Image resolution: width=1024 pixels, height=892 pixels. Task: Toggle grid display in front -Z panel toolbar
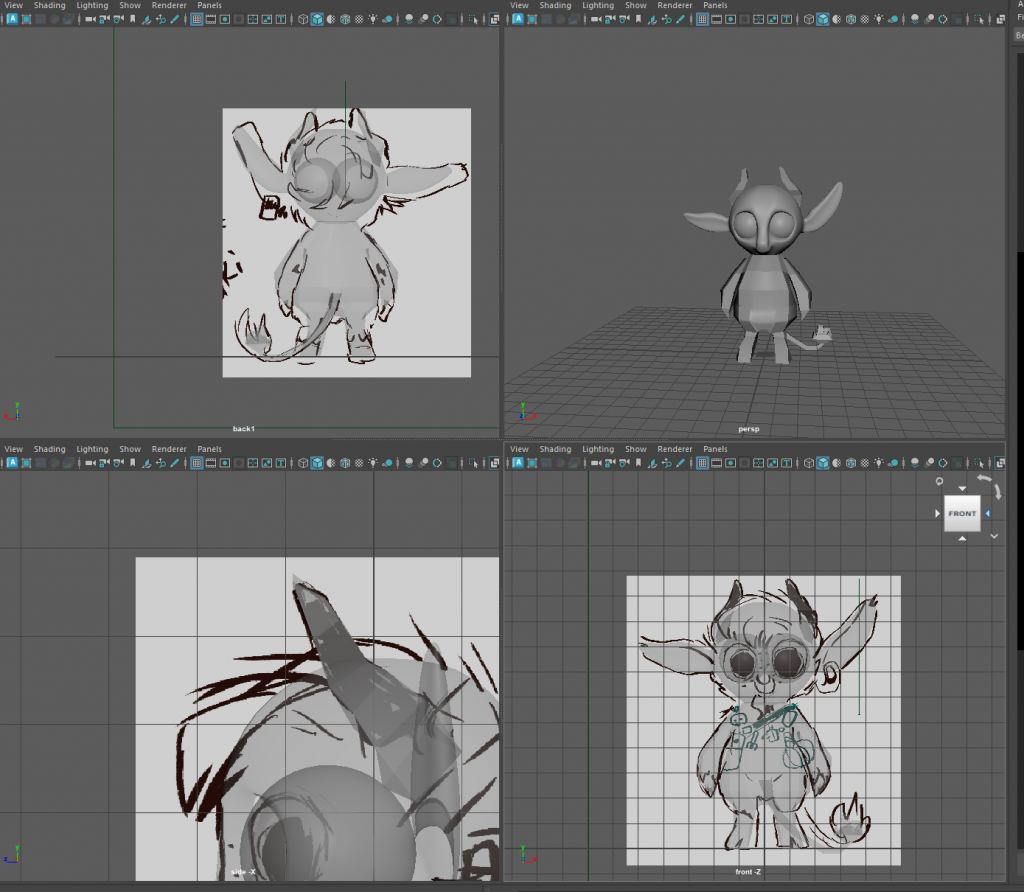click(x=703, y=463)
